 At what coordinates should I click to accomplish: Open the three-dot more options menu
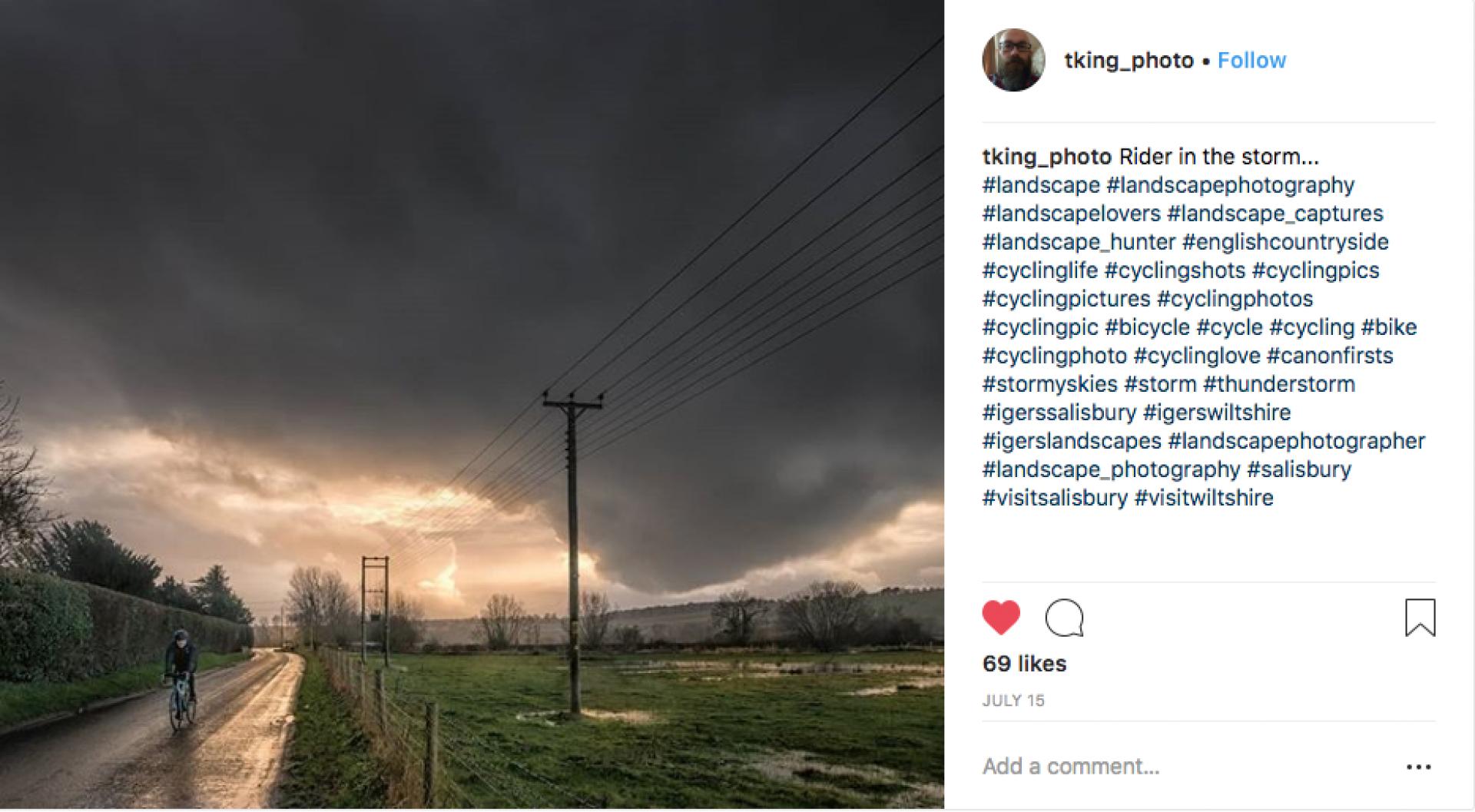click(1418, 767)
